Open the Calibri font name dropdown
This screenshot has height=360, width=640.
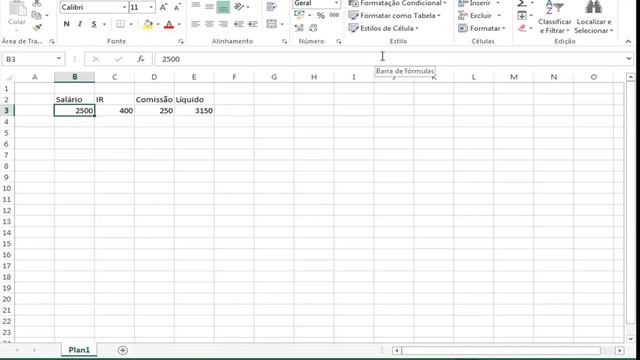click(x=124, y=7)
